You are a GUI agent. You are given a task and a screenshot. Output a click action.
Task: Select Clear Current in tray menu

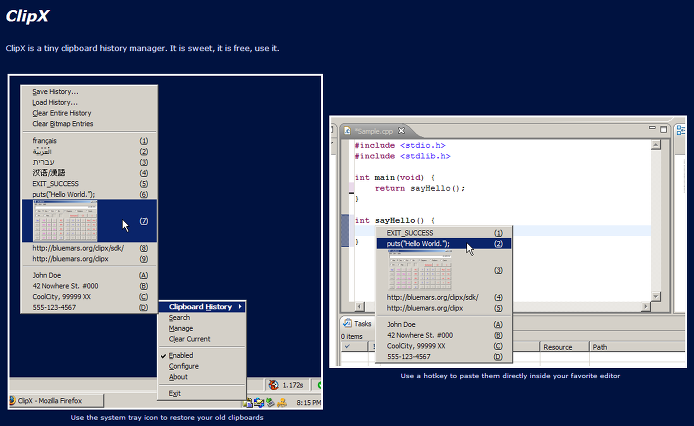pyautogui.click(x=202, y=339)
